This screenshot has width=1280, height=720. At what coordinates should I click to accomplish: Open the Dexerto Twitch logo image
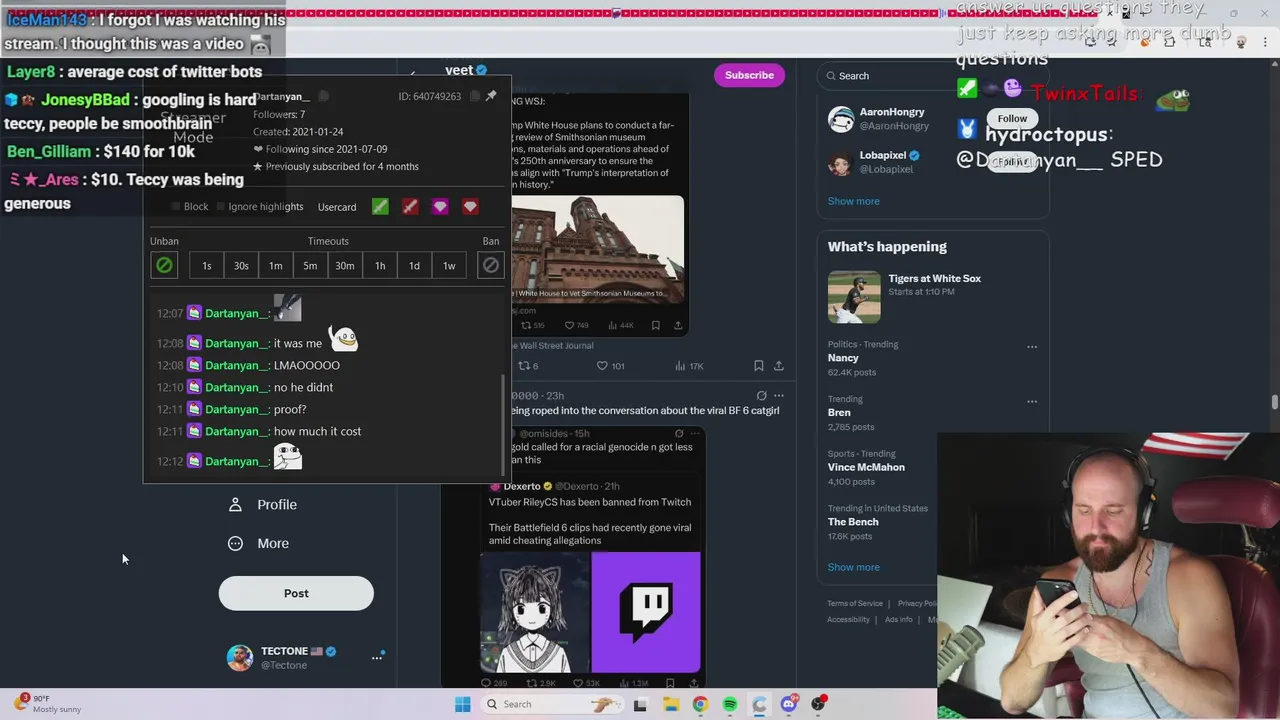click(x=646, y=612)
